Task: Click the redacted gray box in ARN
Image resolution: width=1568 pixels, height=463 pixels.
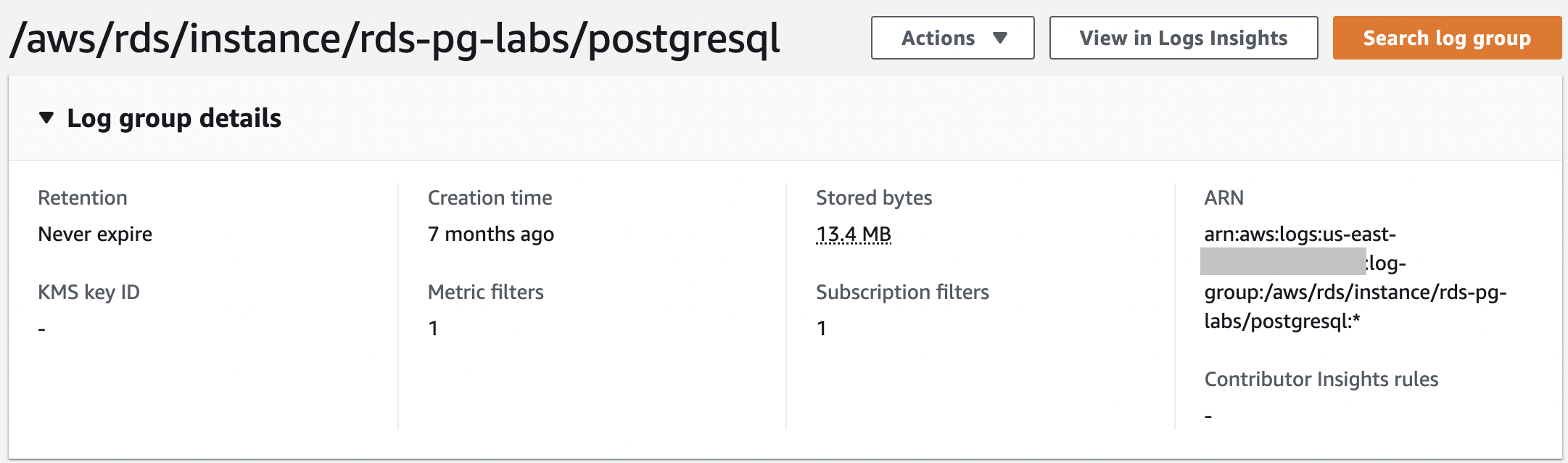Action: (x=1282, y=261)
